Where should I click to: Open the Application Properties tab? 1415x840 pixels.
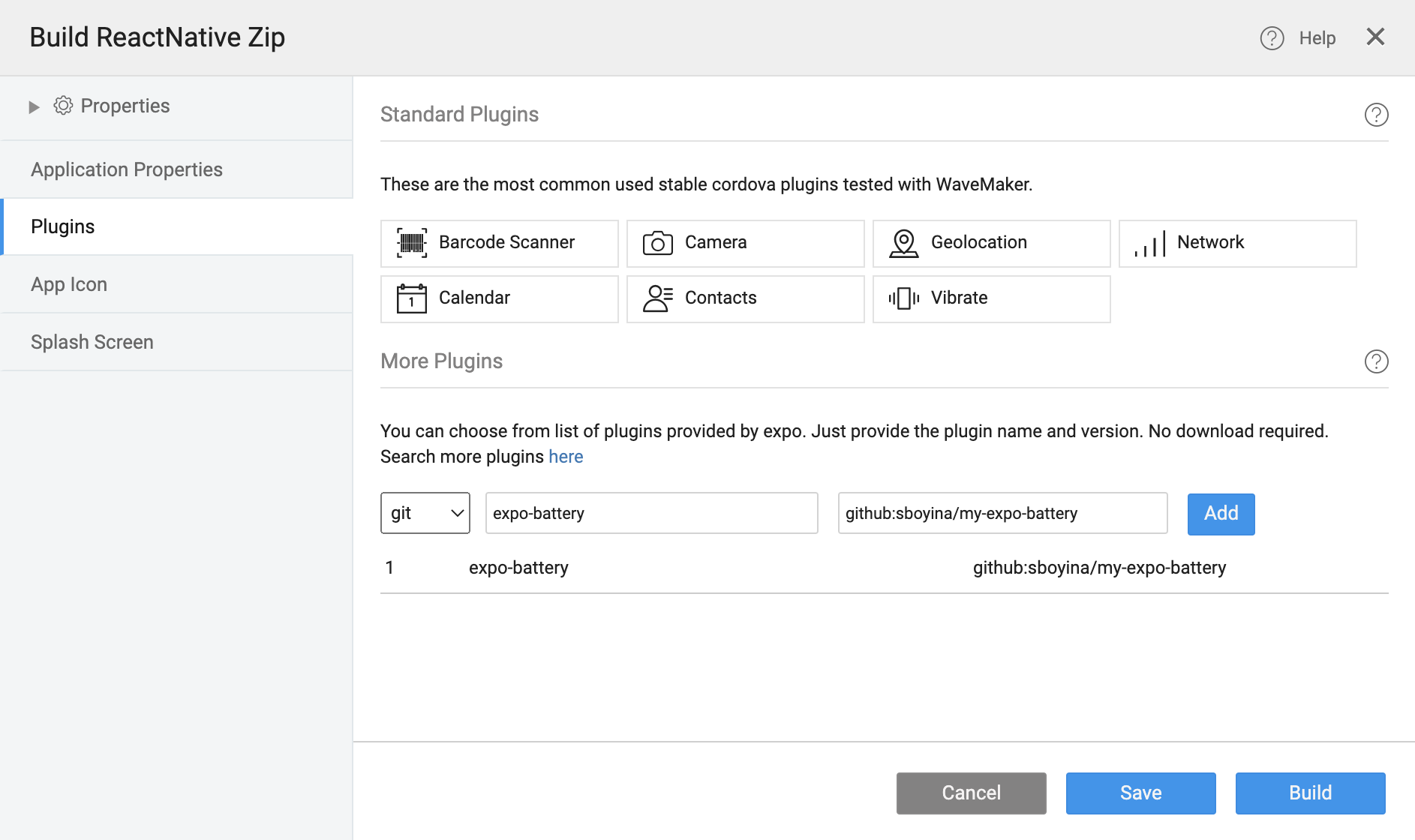pos(127,169)
